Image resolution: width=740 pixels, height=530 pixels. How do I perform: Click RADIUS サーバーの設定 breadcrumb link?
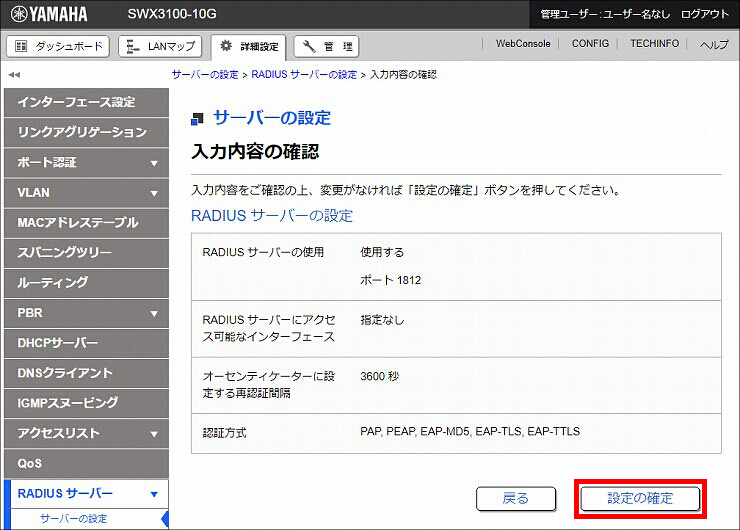(304, 75)
